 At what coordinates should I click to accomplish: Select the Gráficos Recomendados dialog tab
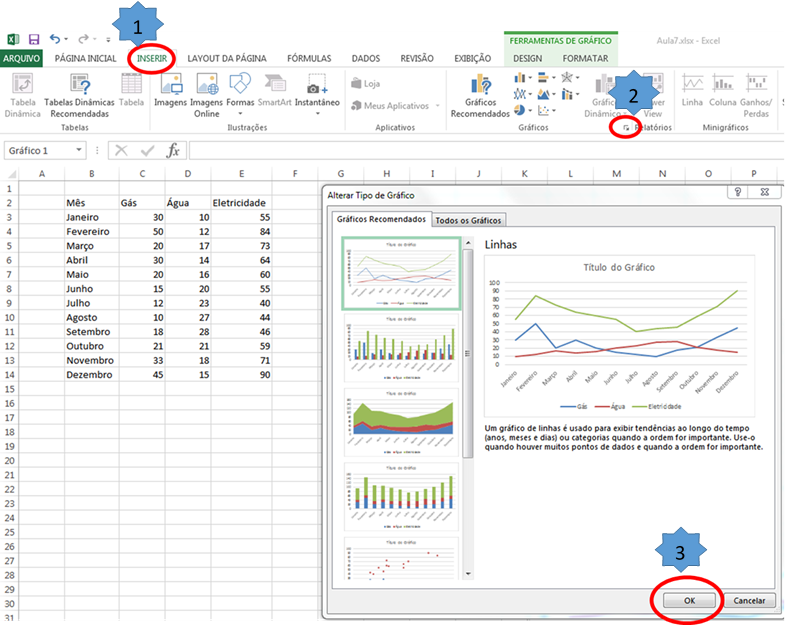tap(381, 219)
